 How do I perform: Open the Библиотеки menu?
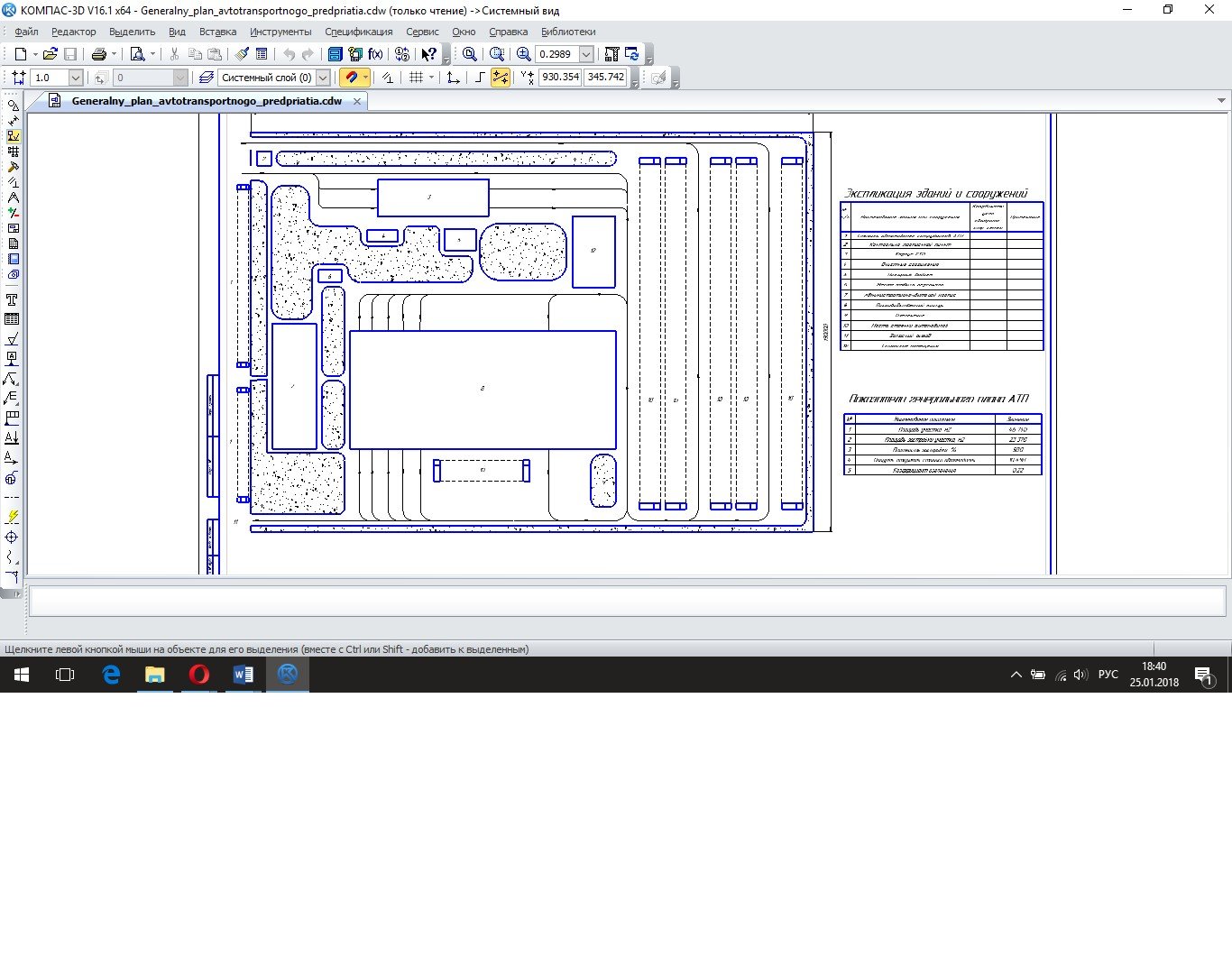(x=568, y=32)
